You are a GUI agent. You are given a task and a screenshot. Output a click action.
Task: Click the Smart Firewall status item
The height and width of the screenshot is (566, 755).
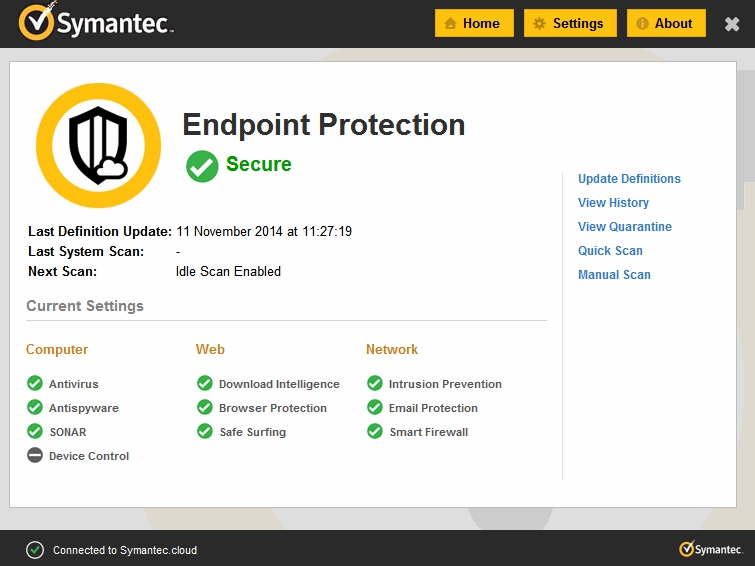click(428, 432)
